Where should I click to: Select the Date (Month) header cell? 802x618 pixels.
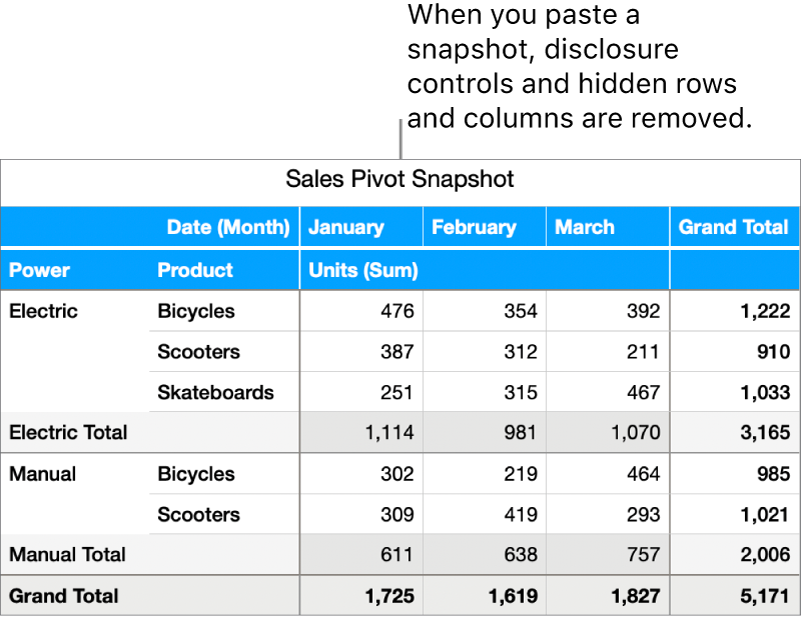(x=228, y=227)
